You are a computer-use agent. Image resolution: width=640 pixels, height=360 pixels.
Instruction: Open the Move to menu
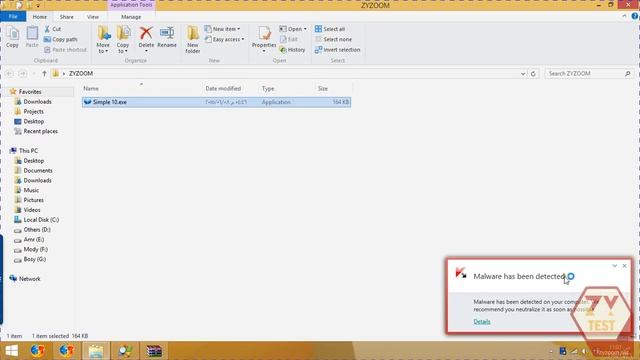(x=103, y=40)
